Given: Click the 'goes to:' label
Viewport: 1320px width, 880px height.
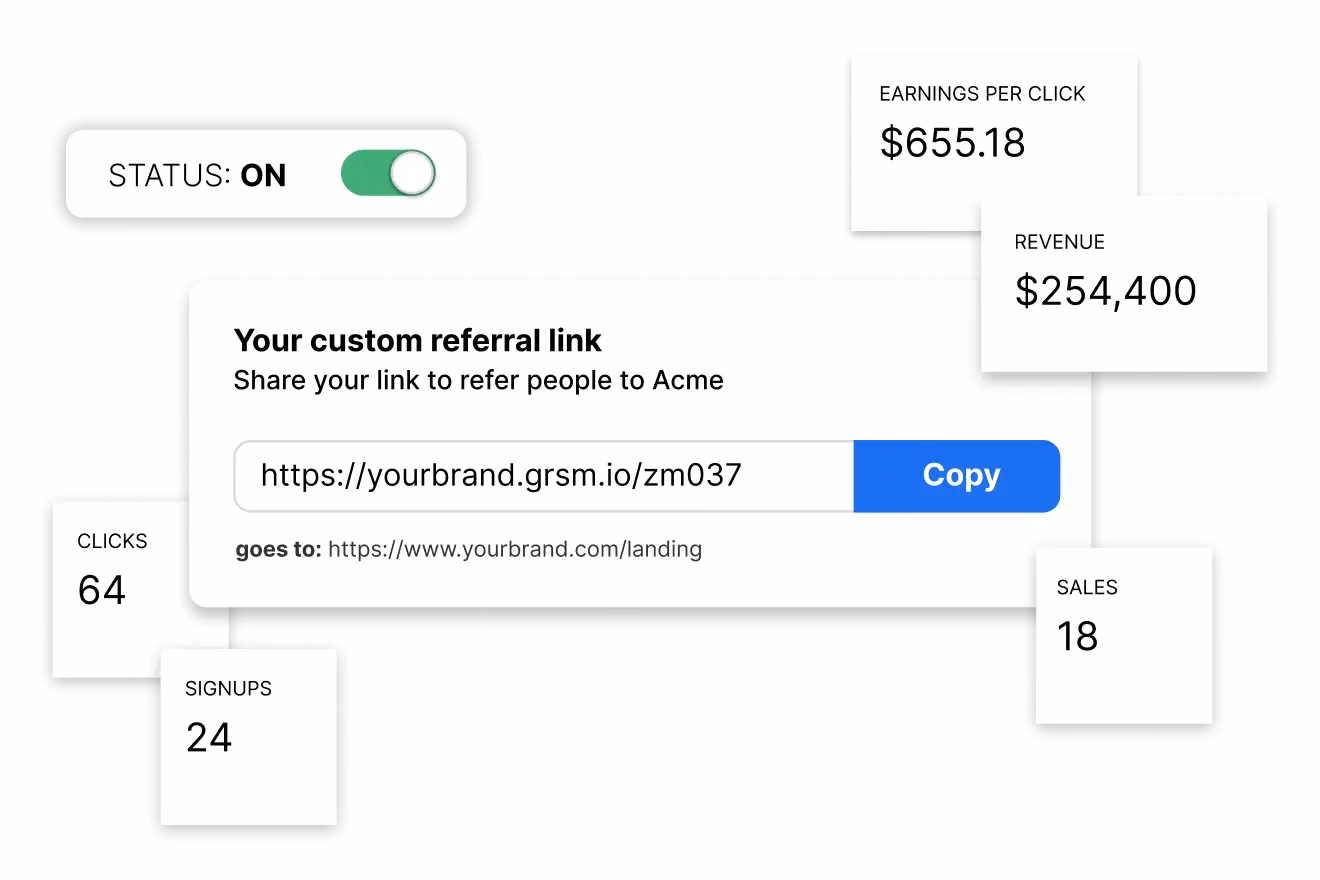Looking at the screenshot, I should 278,549.
